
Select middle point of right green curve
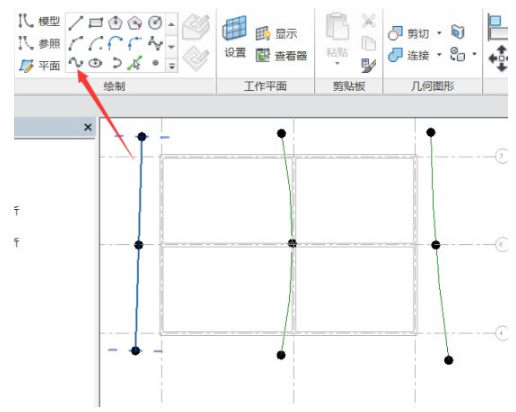[436, 245]
